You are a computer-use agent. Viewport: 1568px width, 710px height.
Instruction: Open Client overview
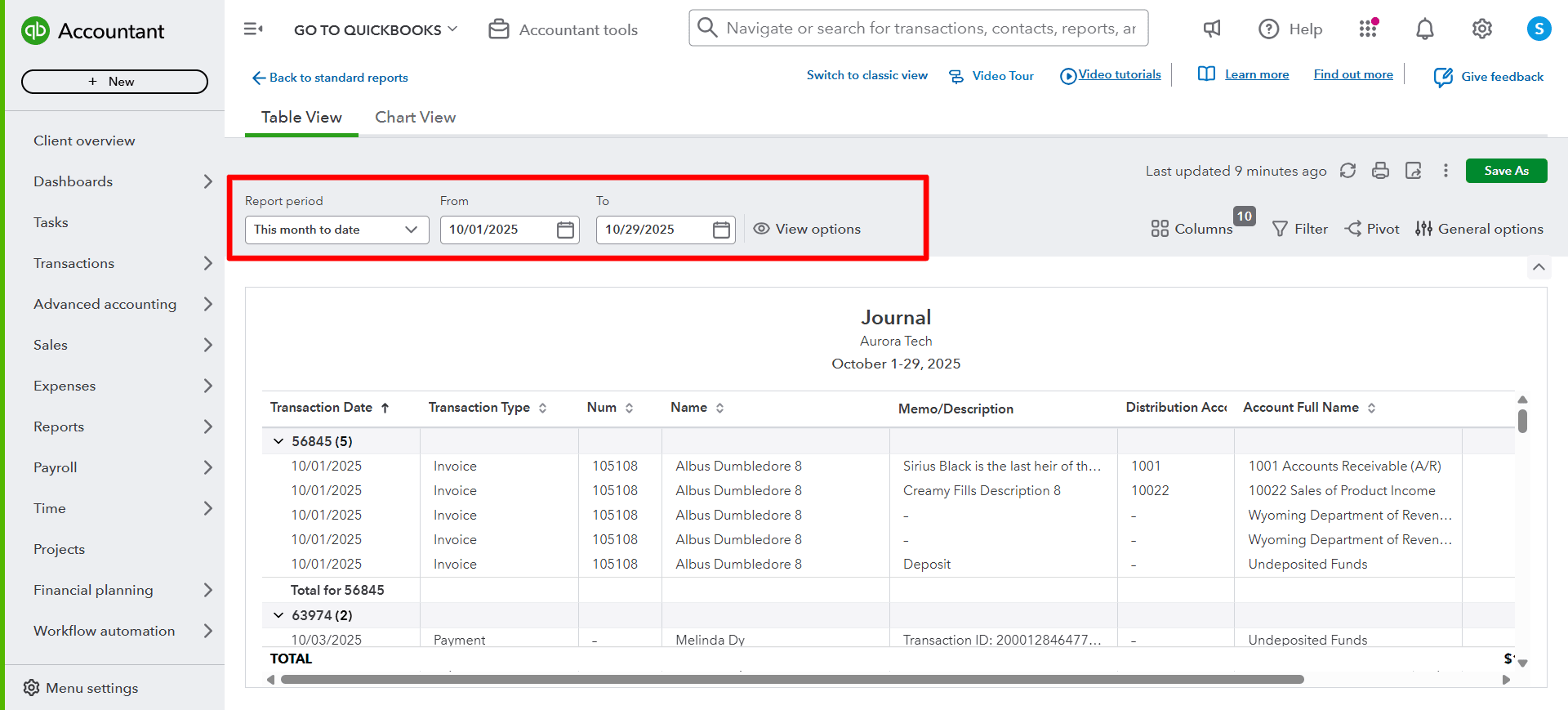(84, 141)
